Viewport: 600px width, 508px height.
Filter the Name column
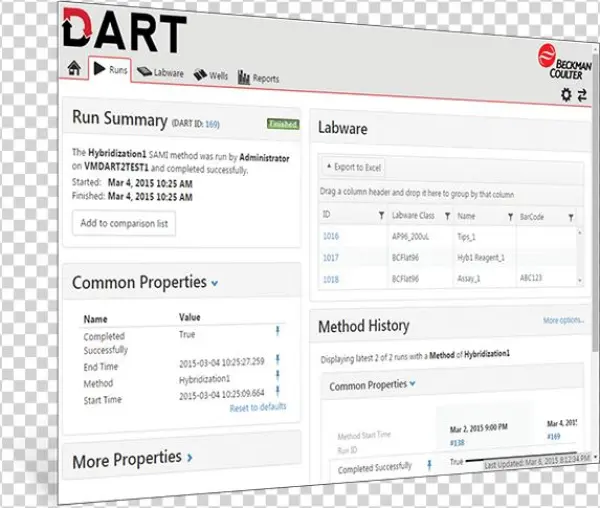510,217
